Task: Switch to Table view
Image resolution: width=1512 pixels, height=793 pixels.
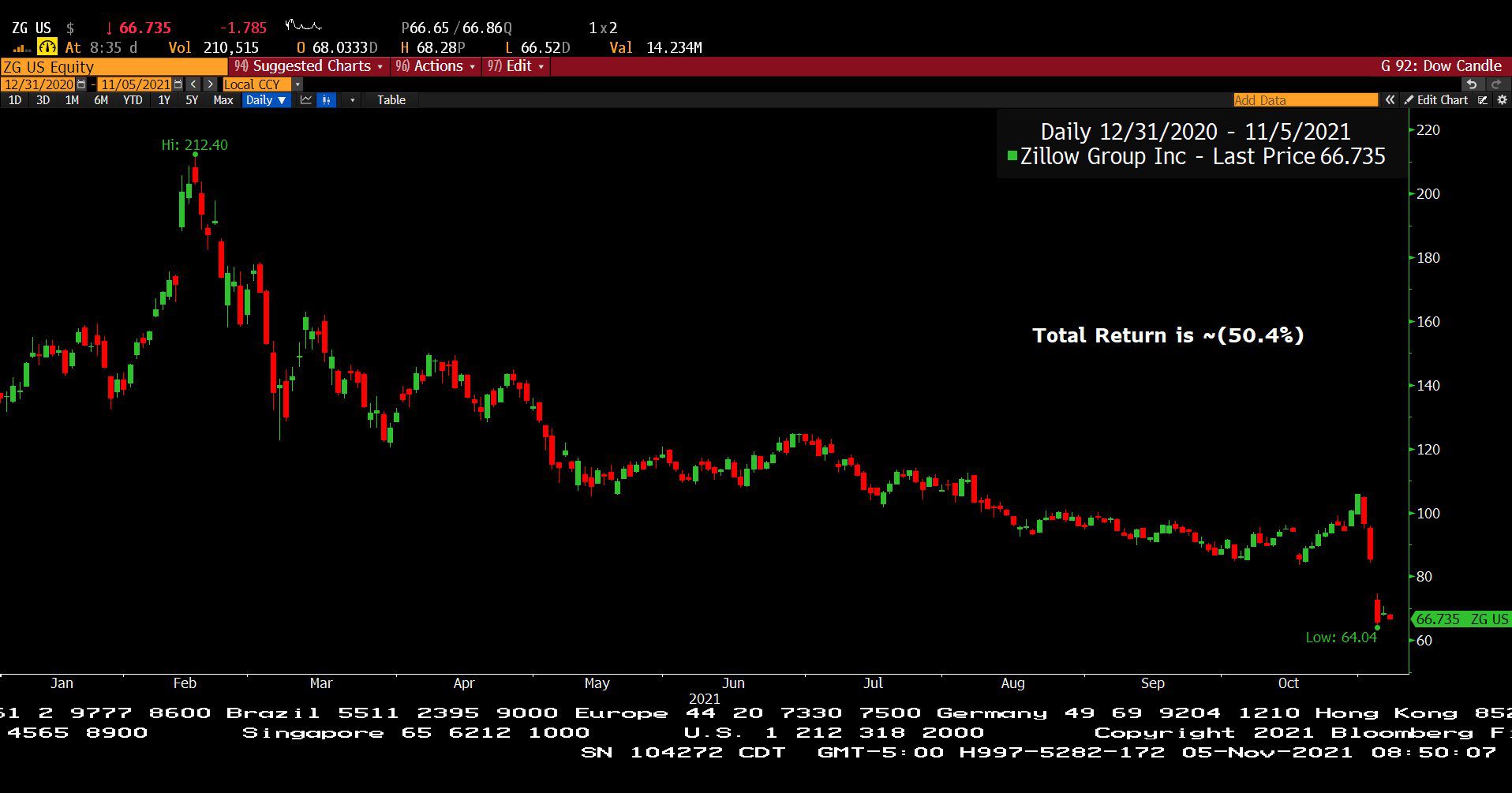Action: [x=391, y=100]
